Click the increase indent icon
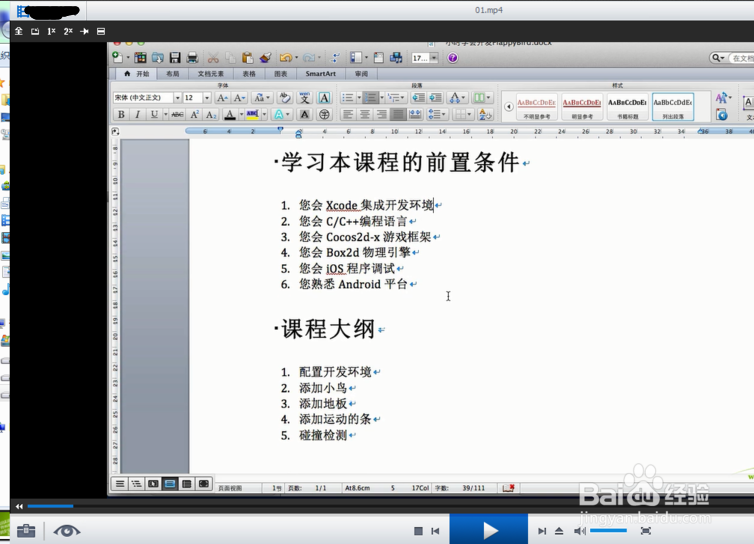 436,98
